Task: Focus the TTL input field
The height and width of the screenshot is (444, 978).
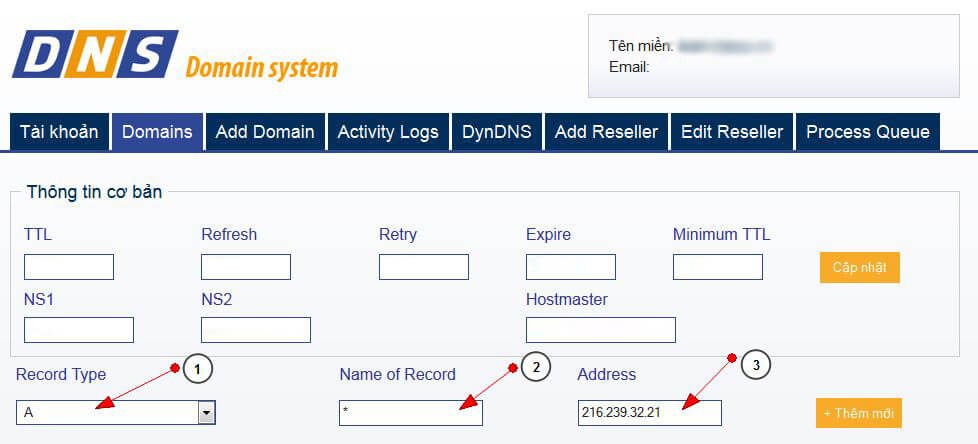Action: click(69, 267)
